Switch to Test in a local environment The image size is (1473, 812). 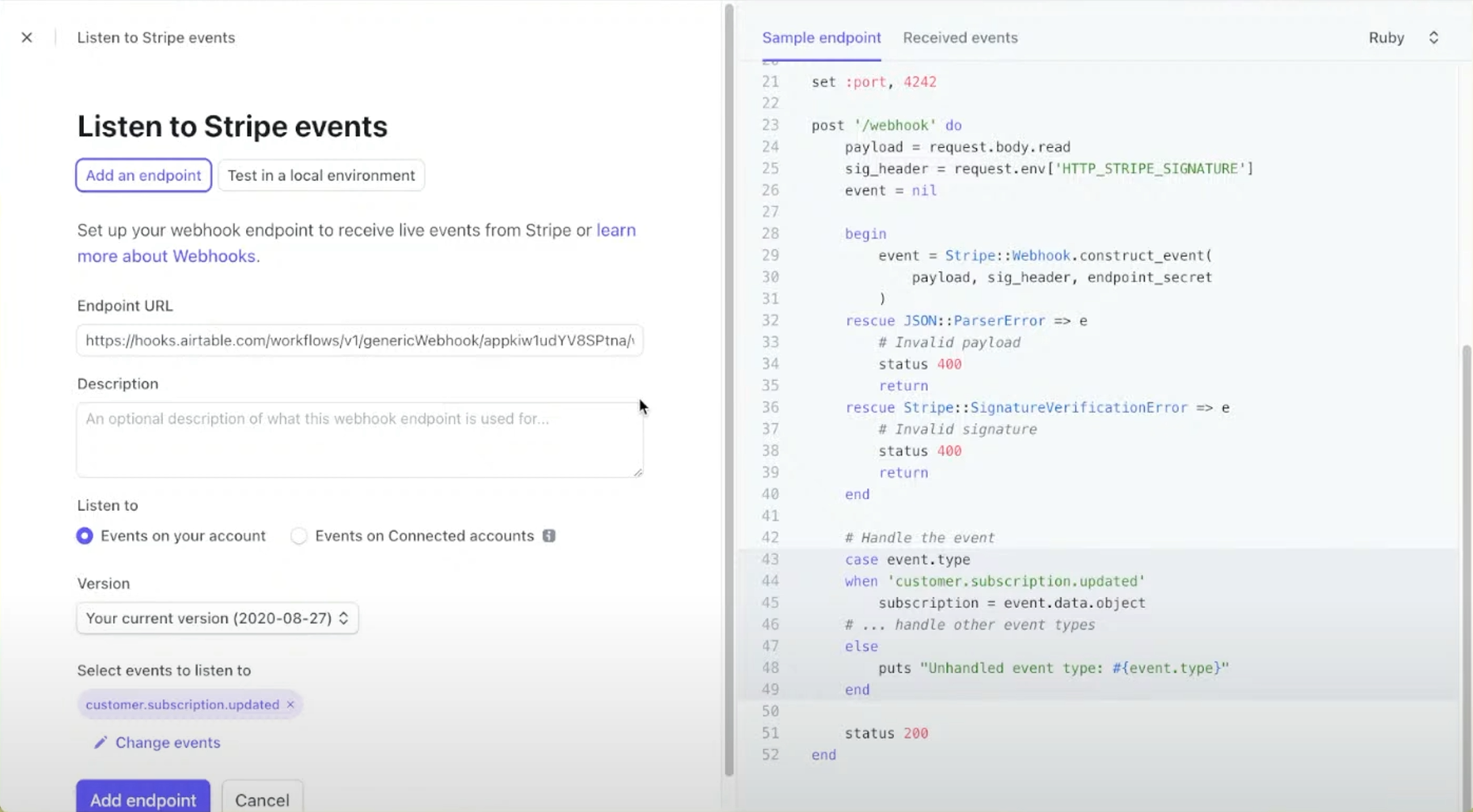pos(321,175)
